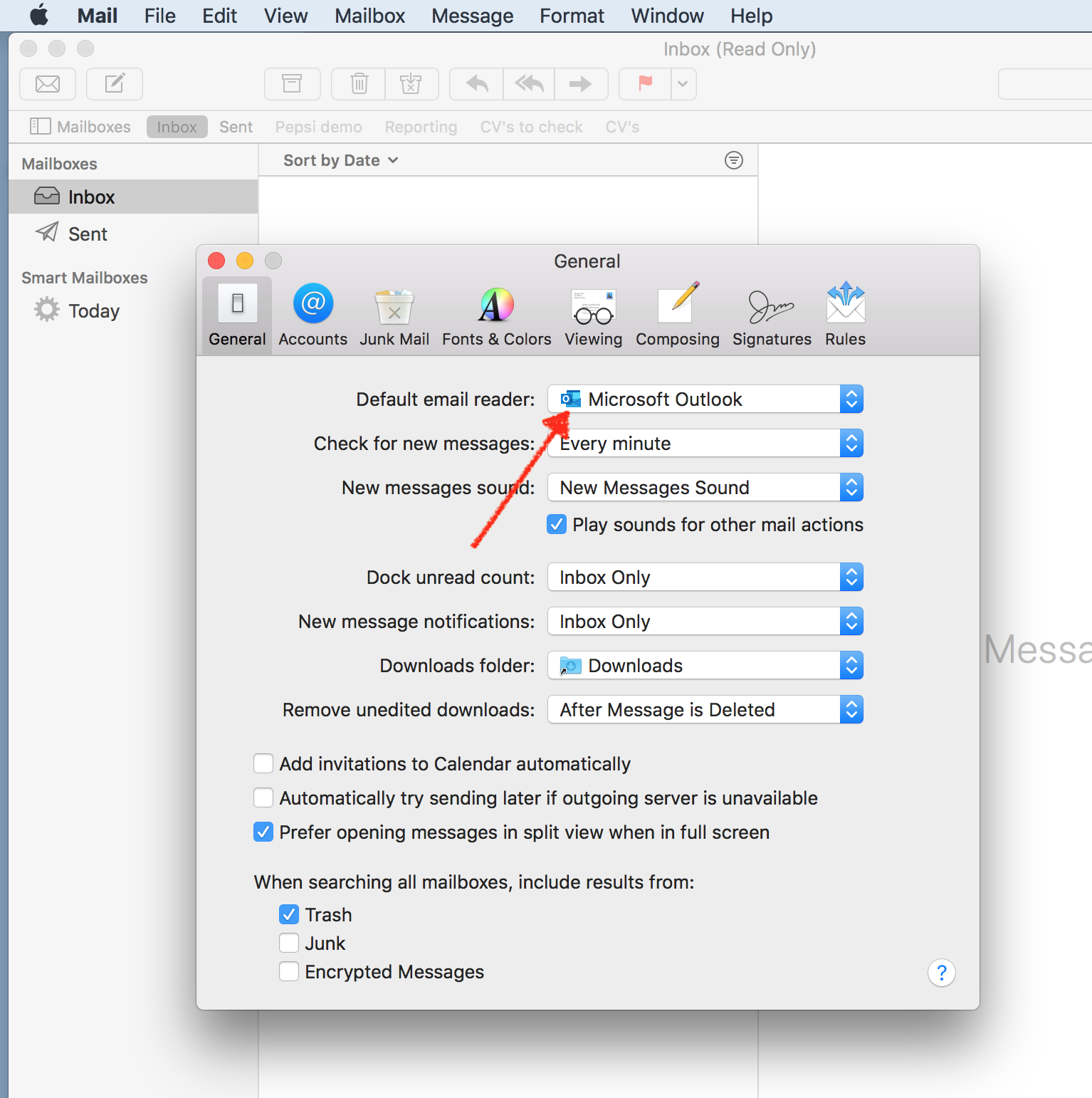Open the flag color dropdown arrow
This screenshot has width=1092, height=1098.
(683, 84)
